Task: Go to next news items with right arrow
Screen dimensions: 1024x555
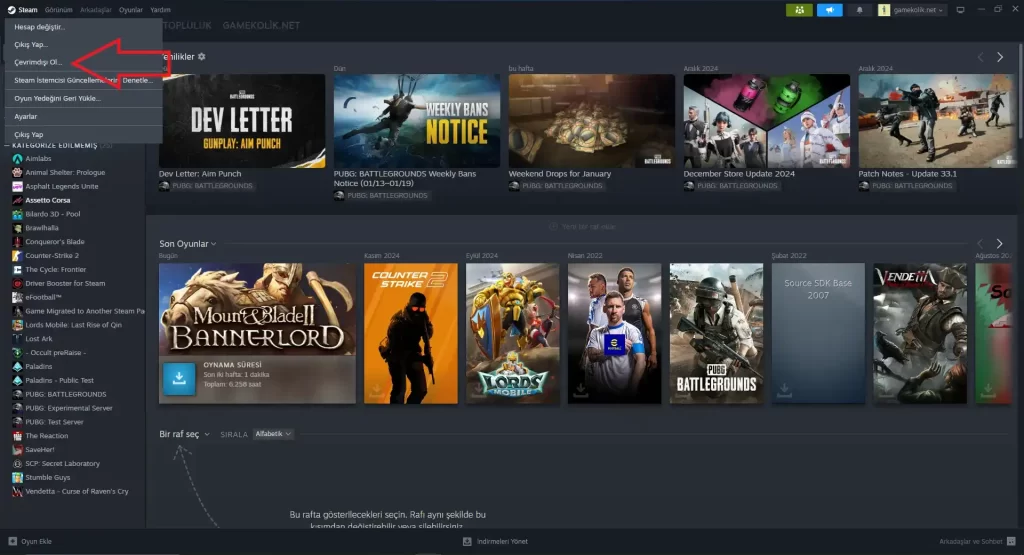Action: [x=1000, y=57]
